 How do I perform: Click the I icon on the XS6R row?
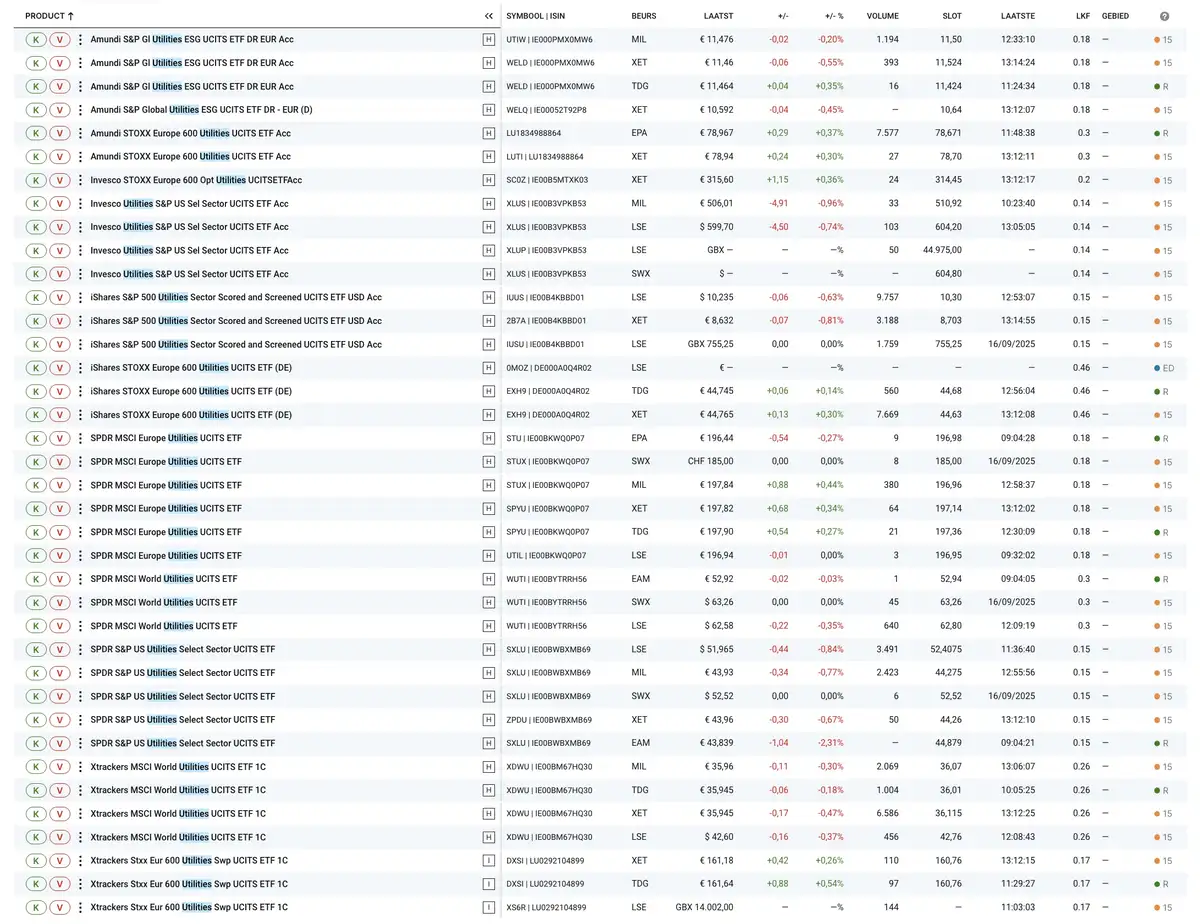pos(488,908)
